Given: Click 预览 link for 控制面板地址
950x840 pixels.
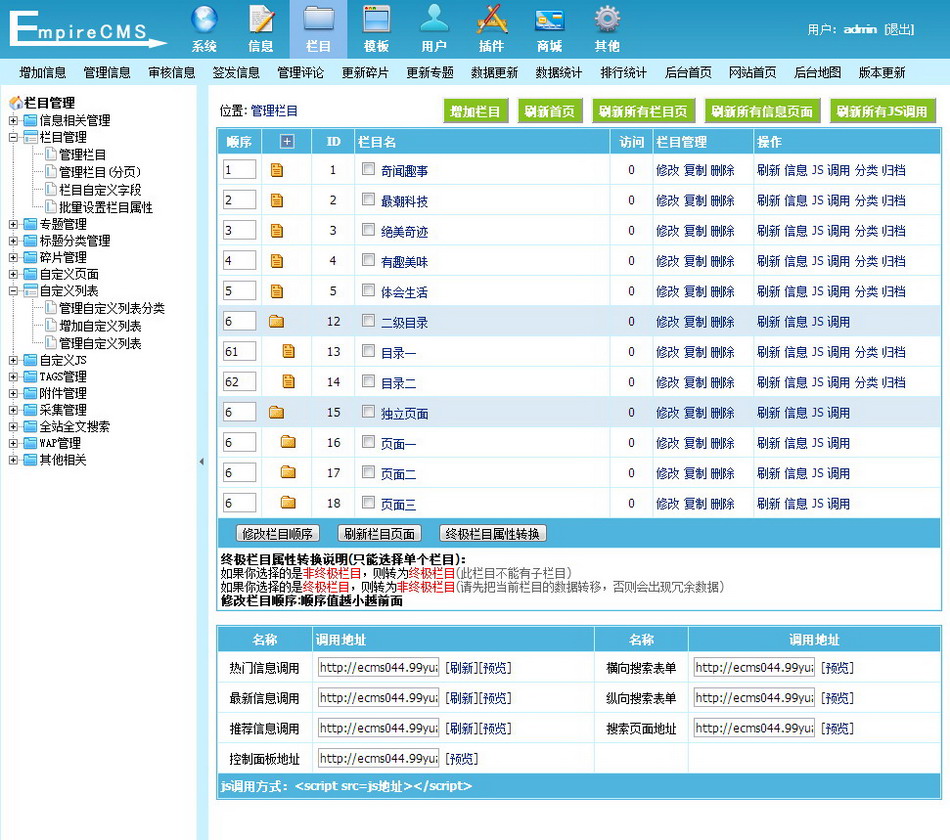Looking at the screenshot, I should click(462, 759).
